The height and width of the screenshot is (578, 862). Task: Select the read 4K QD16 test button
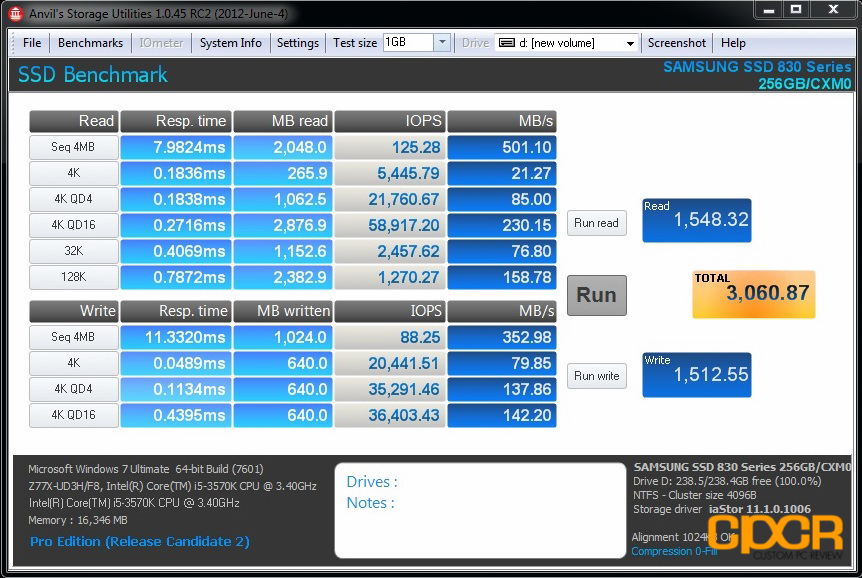point(74,225)
